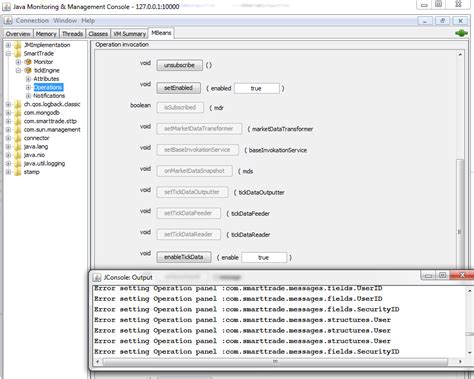Image resolution: width=474 pixels, height=379 pixels.
Task: Switch to the Memory tab
Action: click(46, 34)
